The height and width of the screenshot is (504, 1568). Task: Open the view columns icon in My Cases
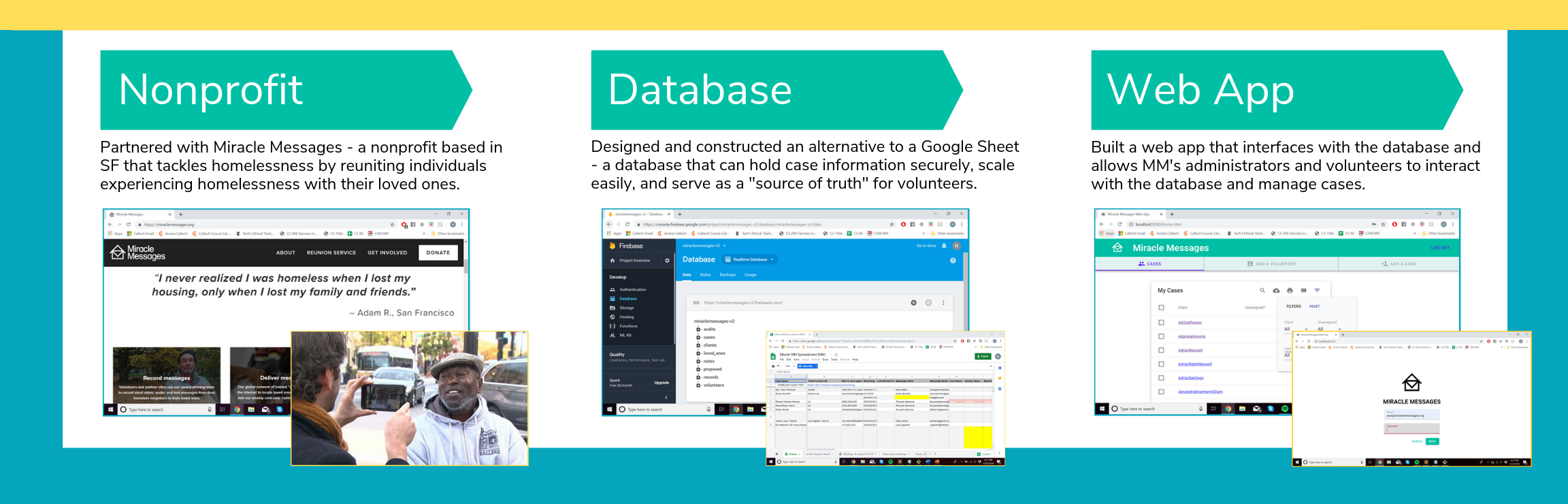click(1303, 291)
